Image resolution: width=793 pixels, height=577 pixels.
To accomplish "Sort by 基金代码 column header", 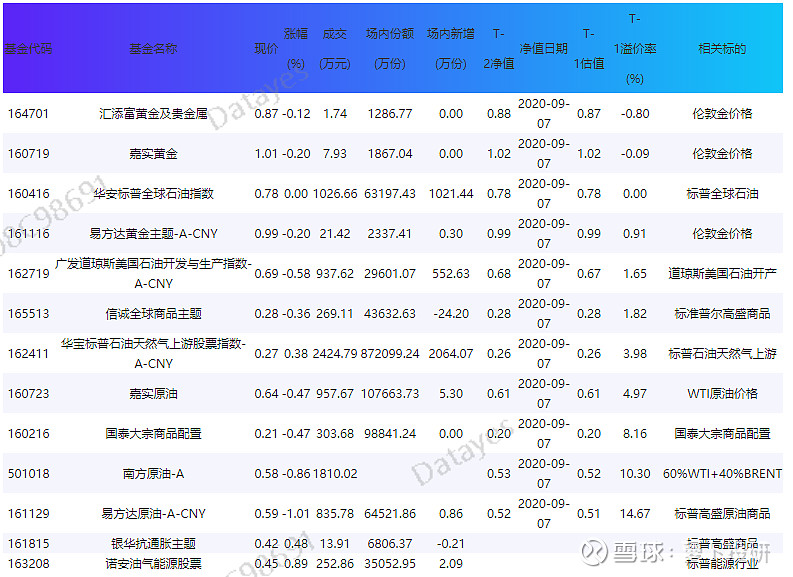I will pos(28,48).
